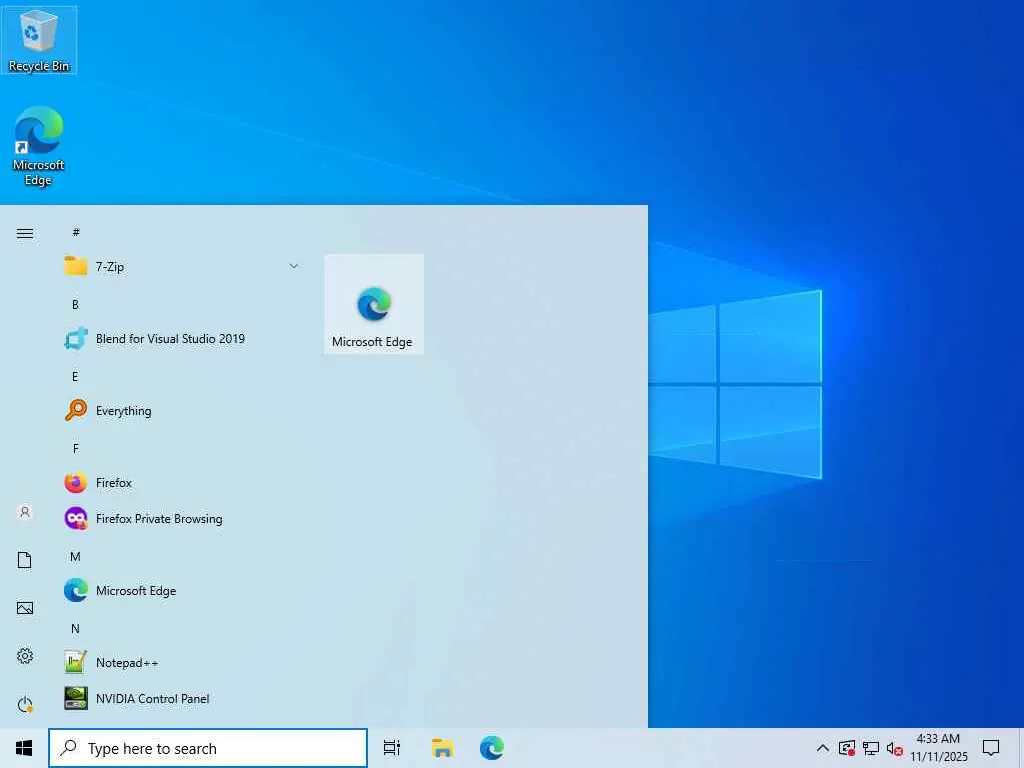1024x768 pixels.
Task: Open the taskbar clock showing 4:33 AM
Action: point(938,748)
